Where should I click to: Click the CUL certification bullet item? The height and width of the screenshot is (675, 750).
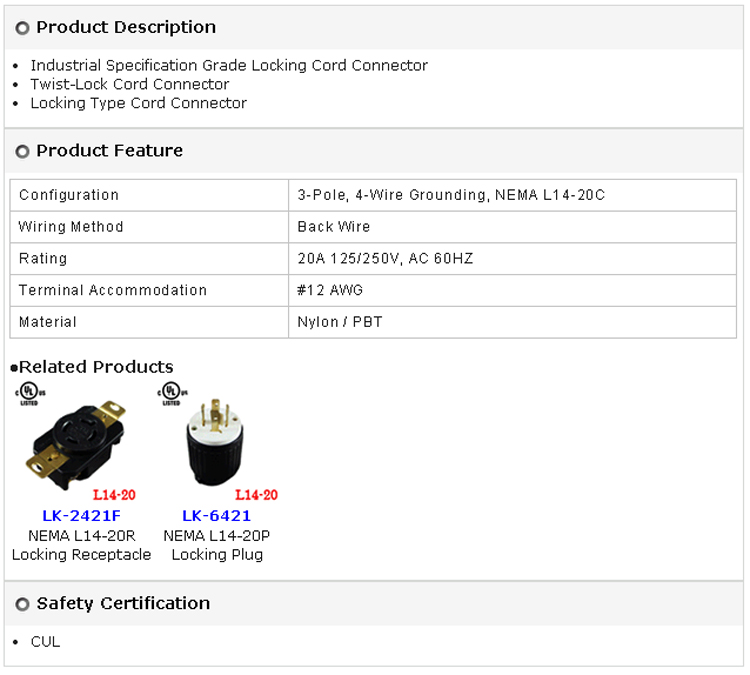(45, 642)
